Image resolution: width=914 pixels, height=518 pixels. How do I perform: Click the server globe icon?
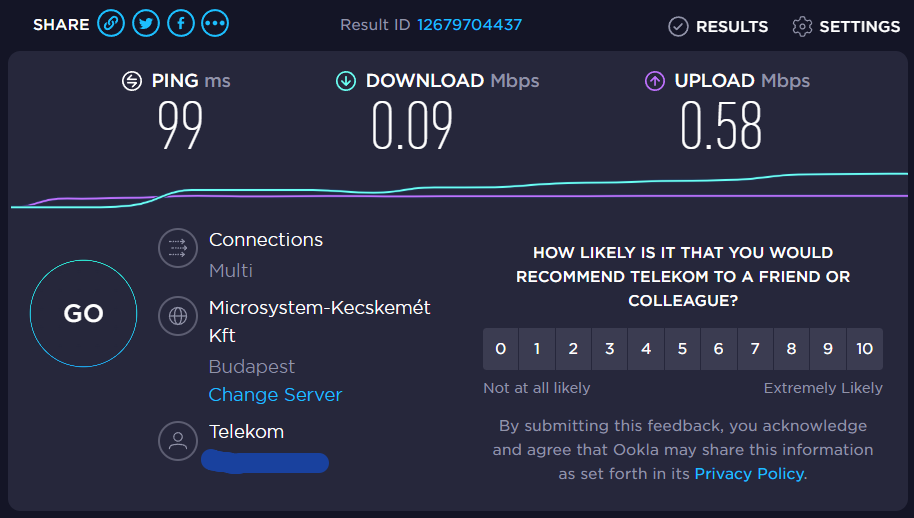[178, 317]
